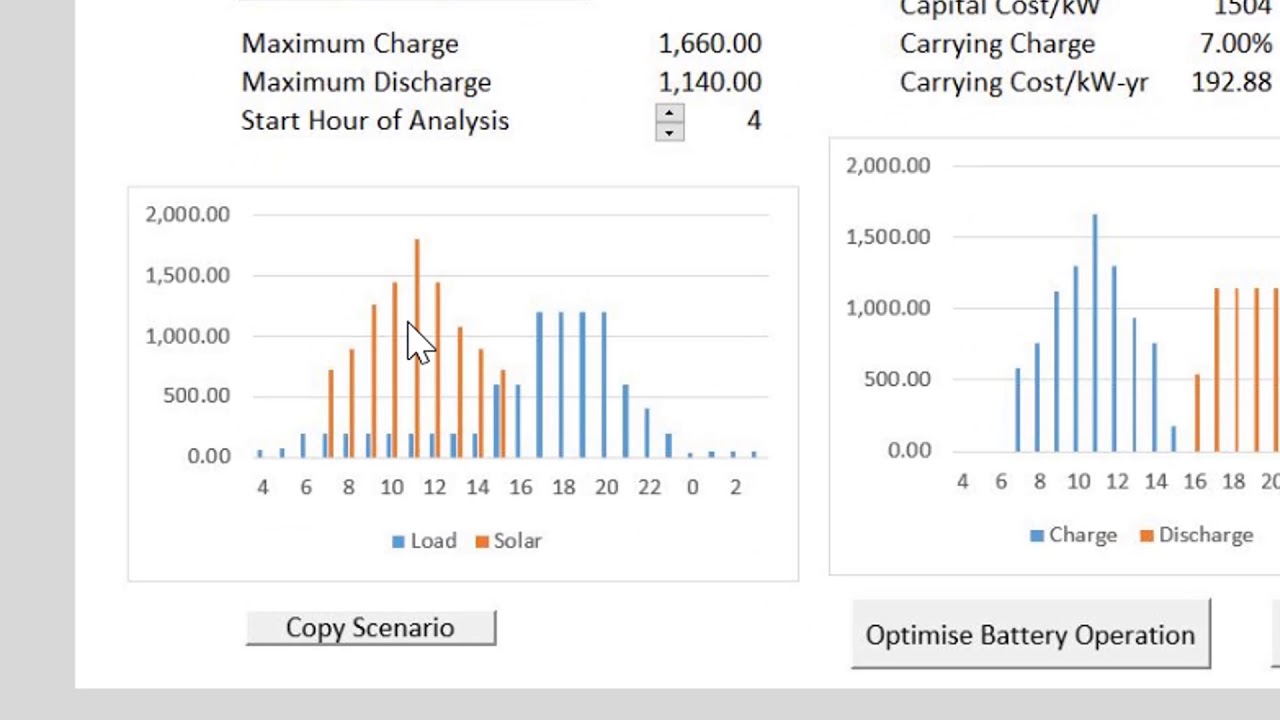The width and height of the screenshot is (1280, 720).
Task: Click the "Load" legend label
Action: click(x=433, y=541)
